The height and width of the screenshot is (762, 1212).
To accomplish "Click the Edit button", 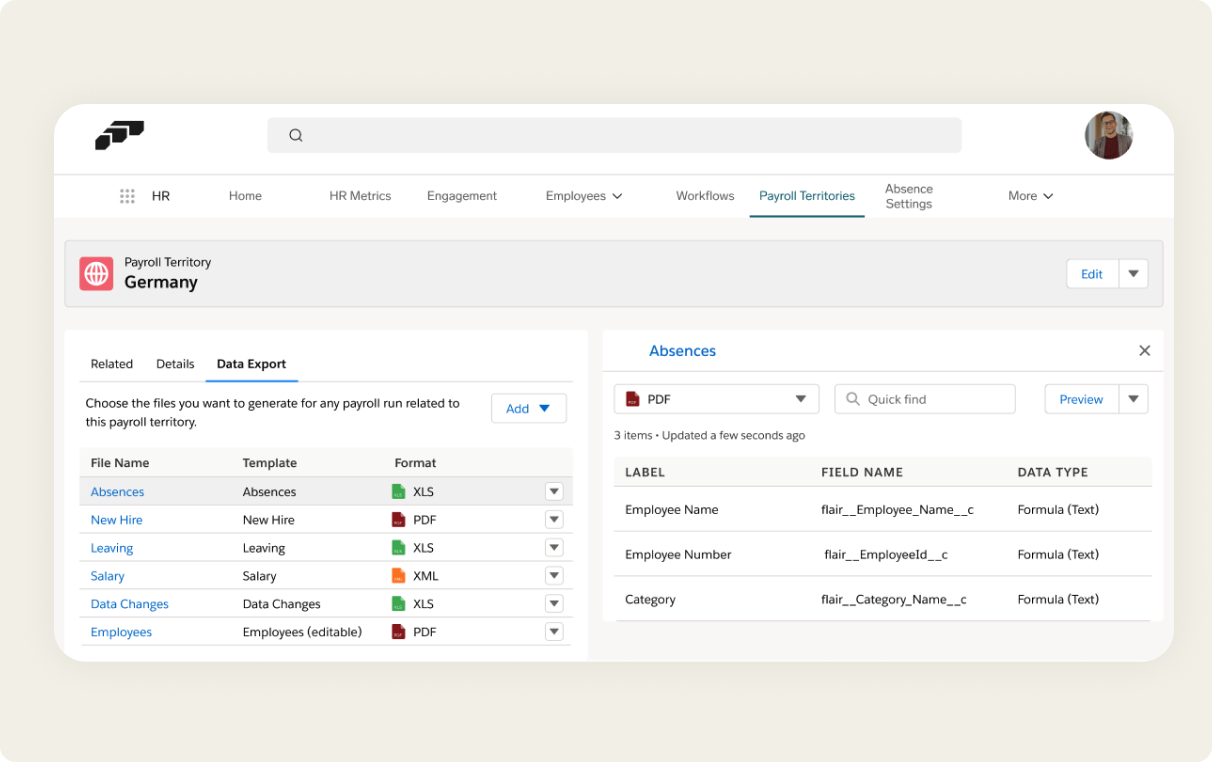I will pyautogui.click(x=1092, y=274).
